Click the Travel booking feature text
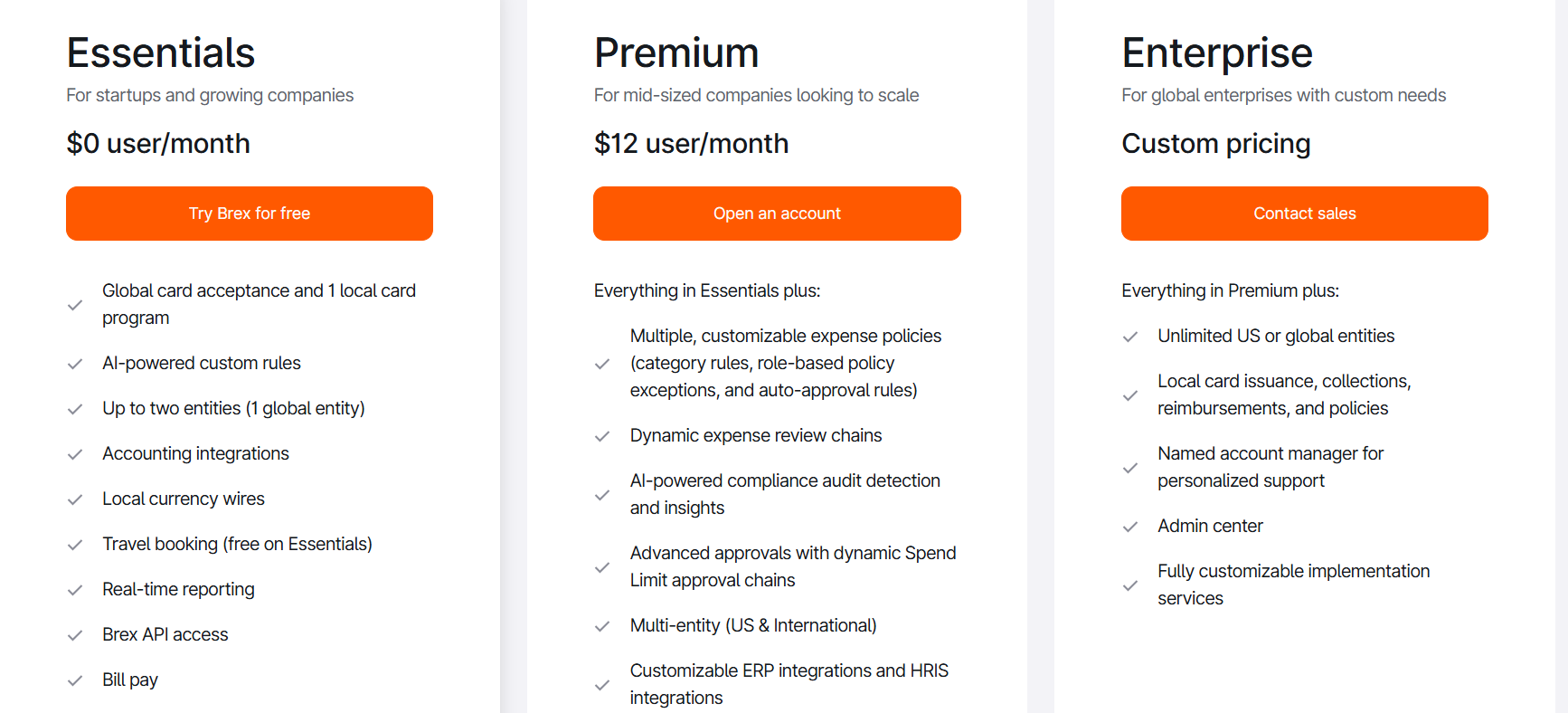This screenshot has height=713, width=1568. 237,544
